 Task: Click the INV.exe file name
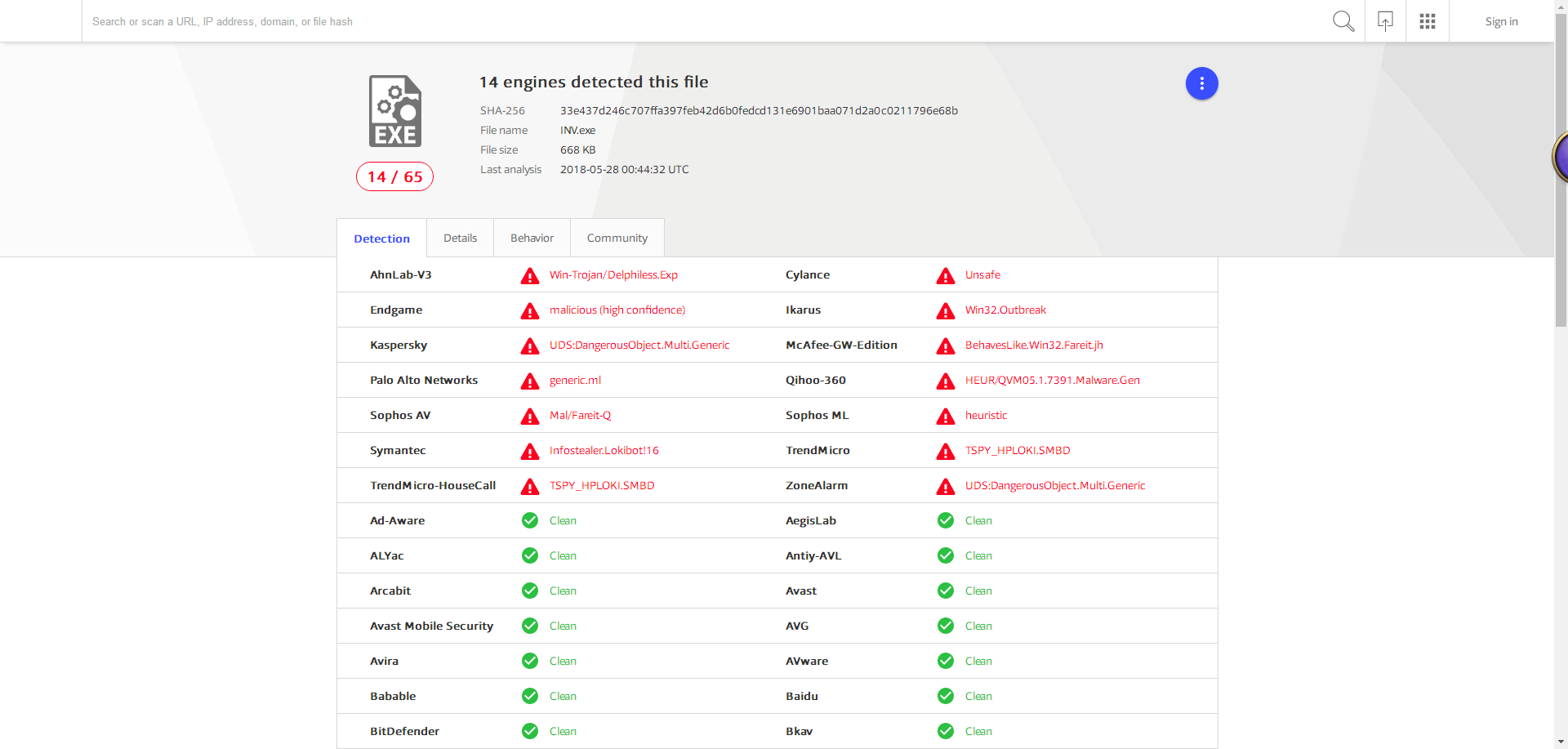[577, 130]
